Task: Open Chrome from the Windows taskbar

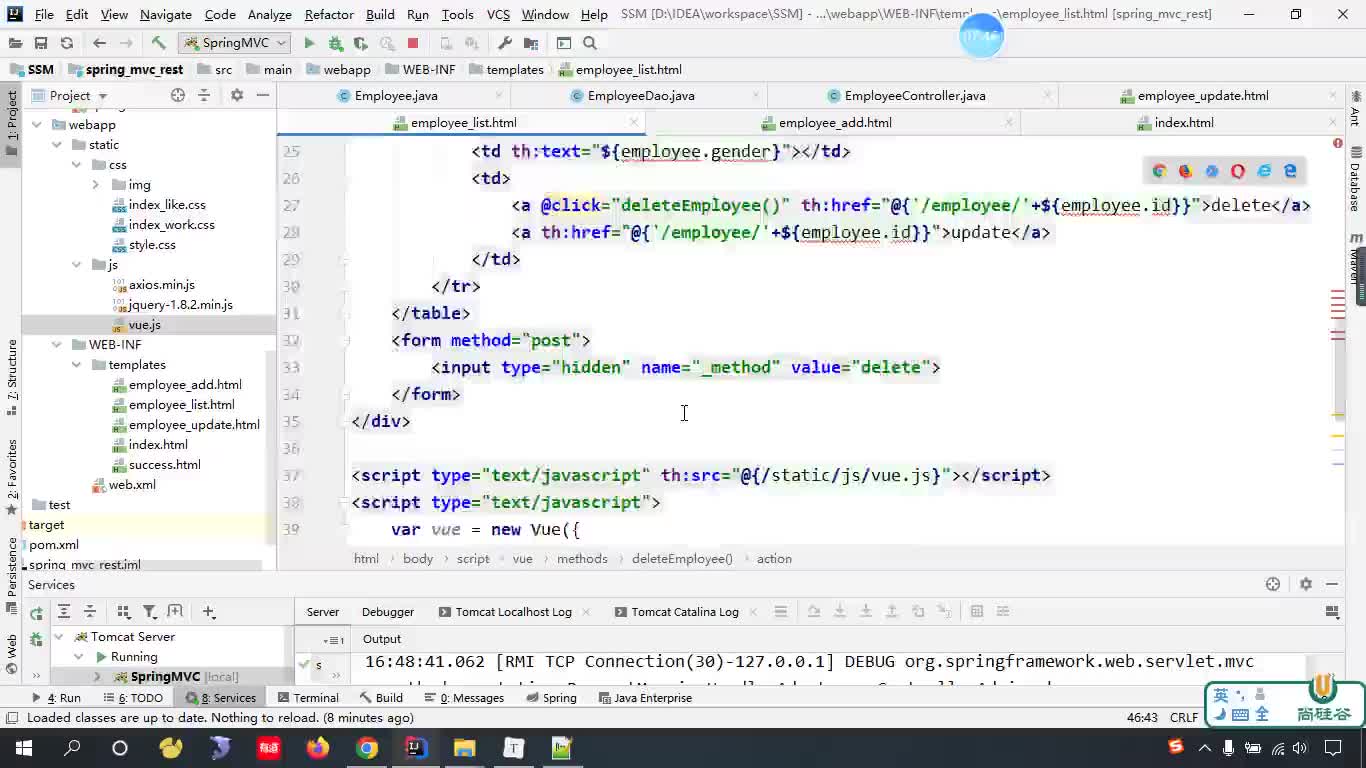Action: (x=367, y=748)
